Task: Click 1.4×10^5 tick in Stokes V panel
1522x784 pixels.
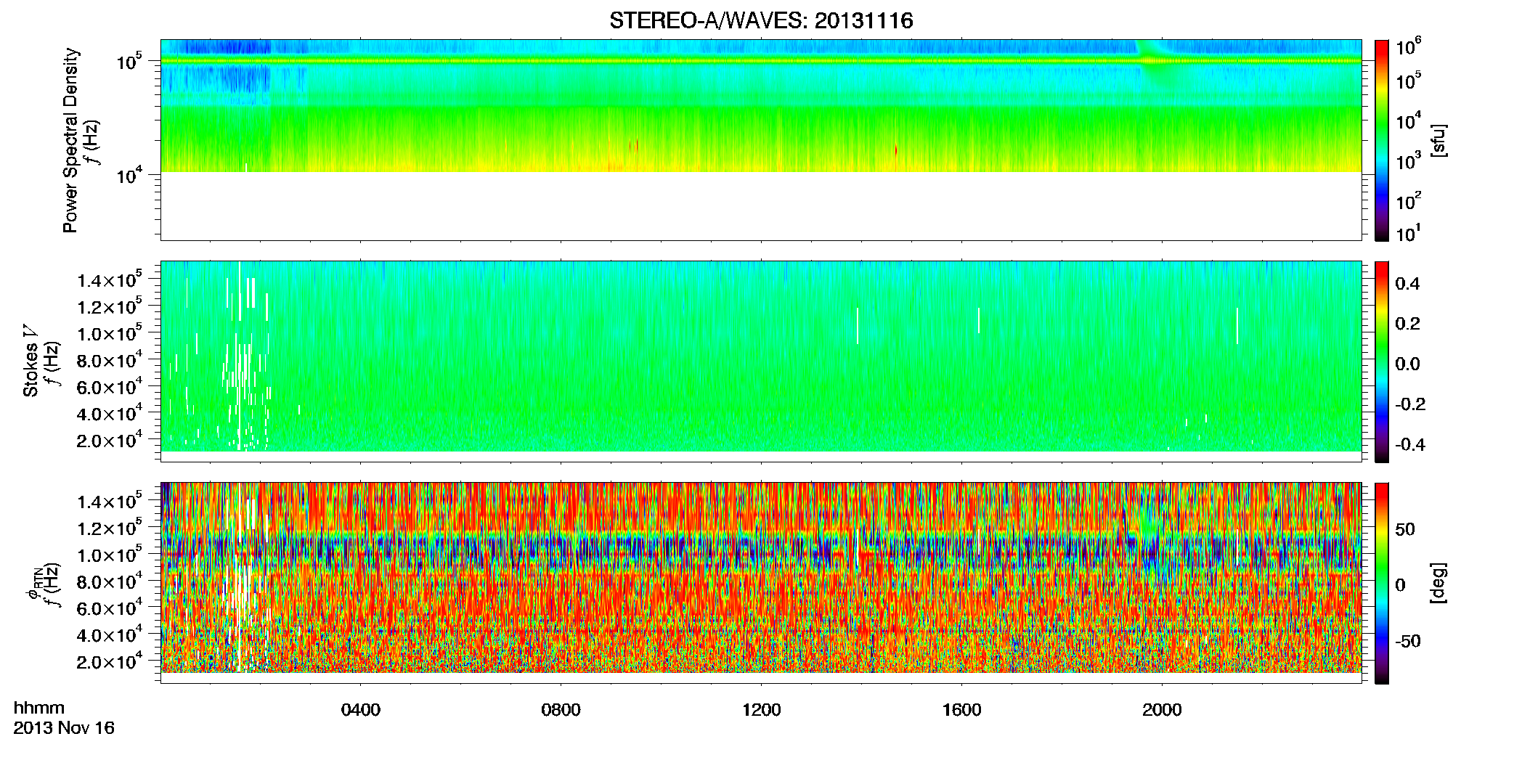Action: [x=110, y=279]
